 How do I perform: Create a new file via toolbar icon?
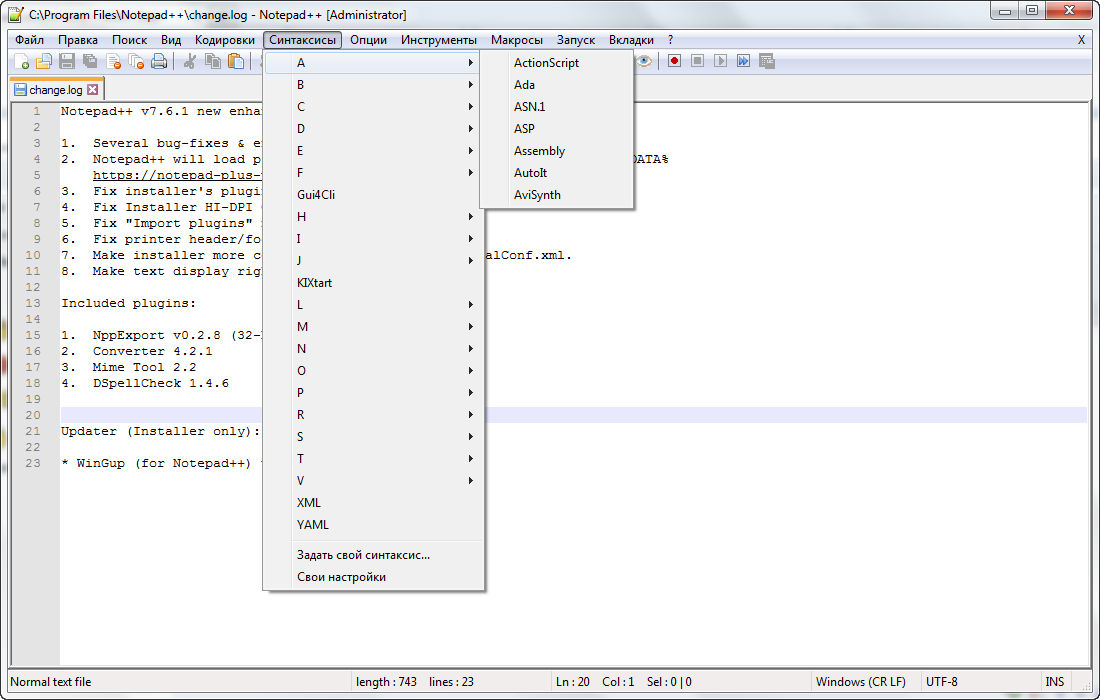click(21, 62)
